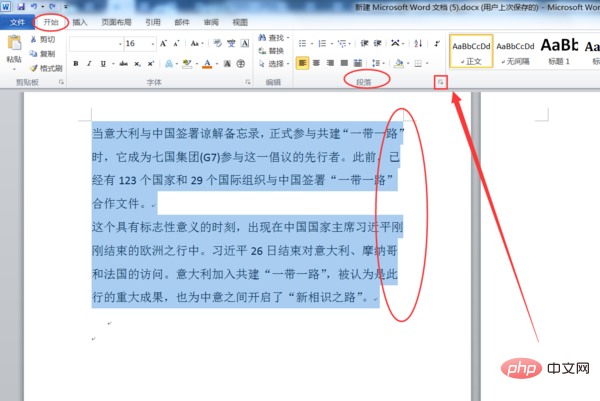Open Find (查找) from editing group

(x=271, y=38)
